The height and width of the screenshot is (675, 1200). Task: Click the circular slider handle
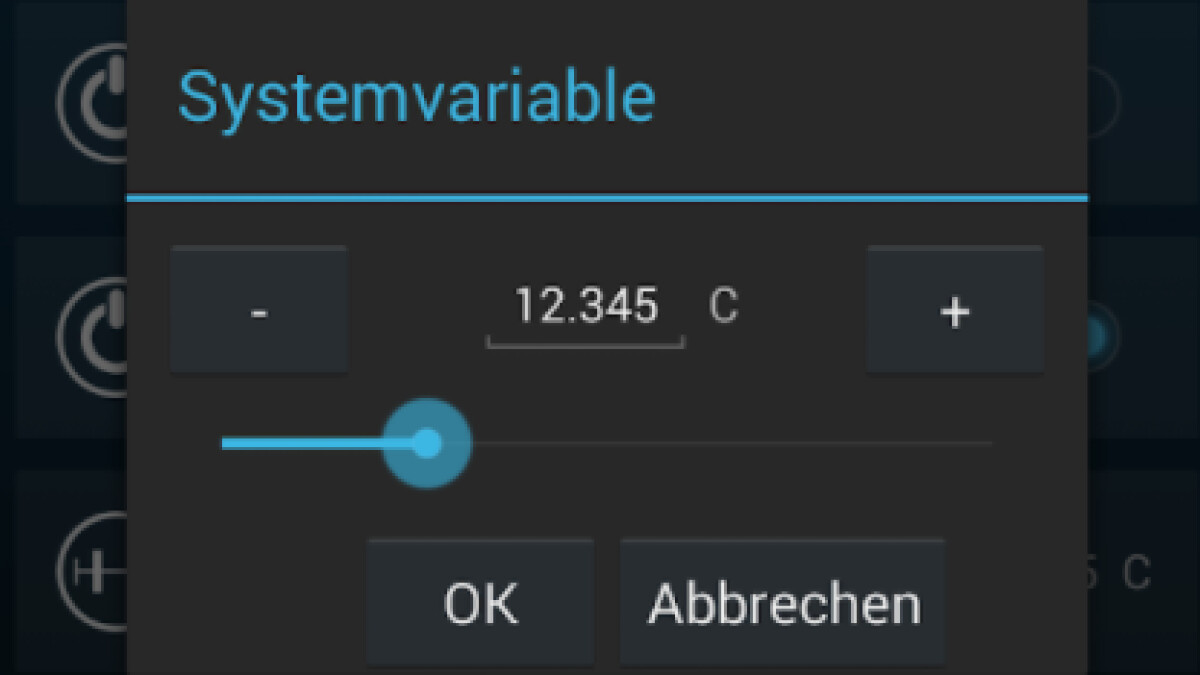[427, 442]
